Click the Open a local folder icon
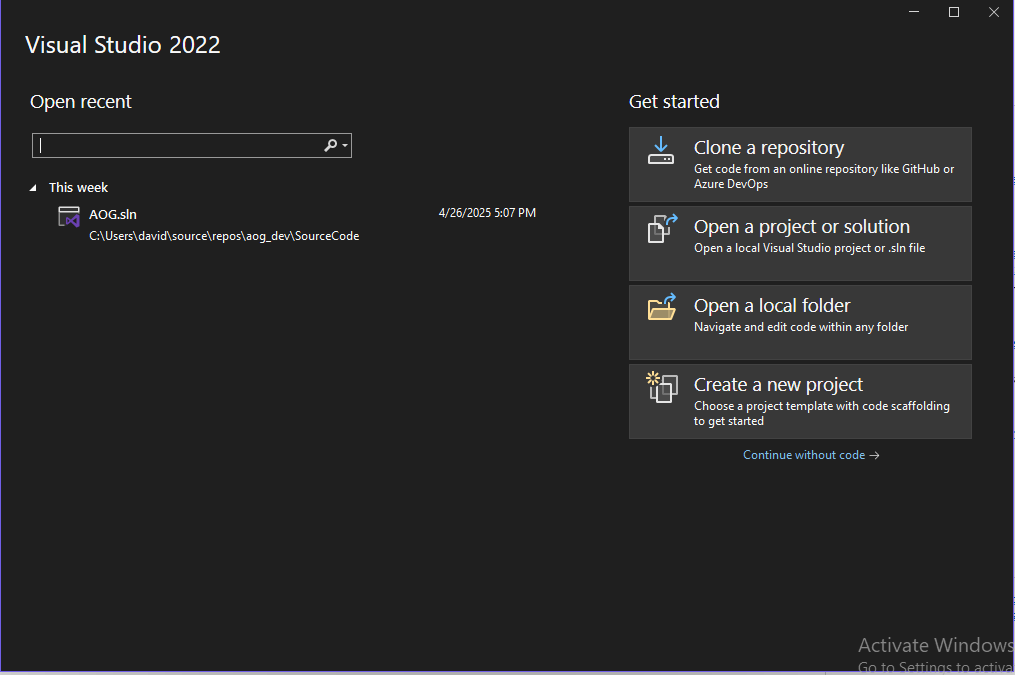Image resolution: width=1015 pixels, height=675 pixels. point(662,307)
